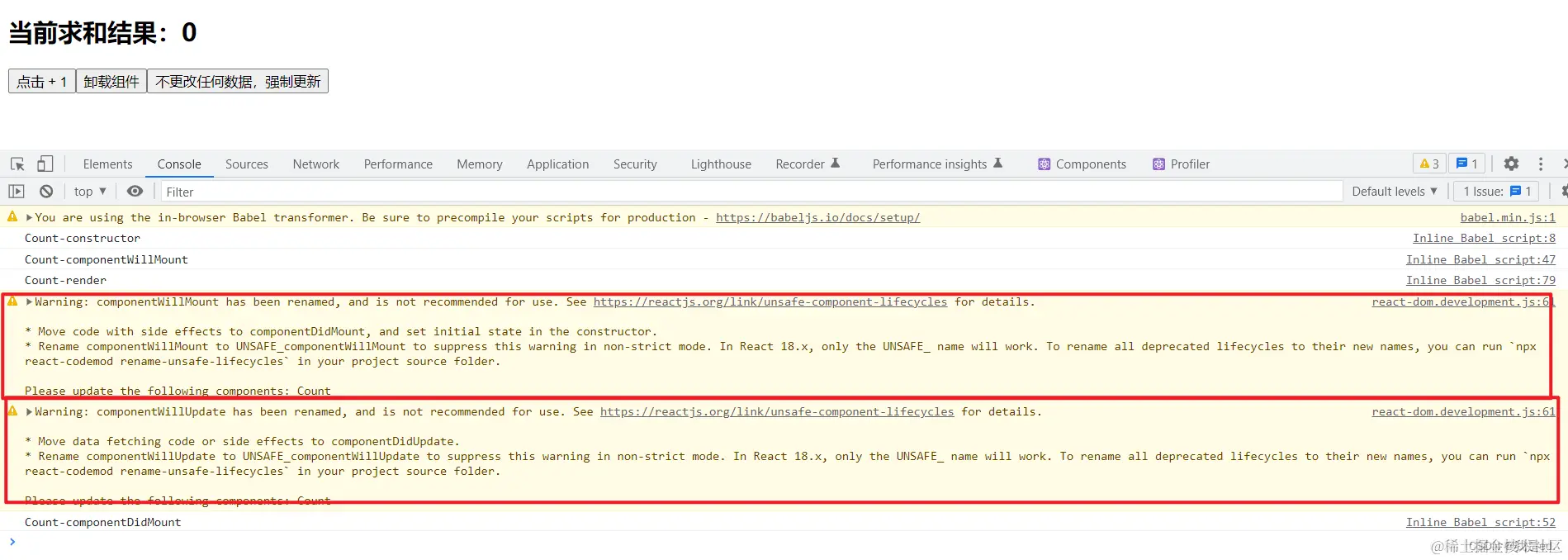This screenshot has width=1568, height=560.
Task: Select the inspect element picker icon
Action: (x=17, y=164)
